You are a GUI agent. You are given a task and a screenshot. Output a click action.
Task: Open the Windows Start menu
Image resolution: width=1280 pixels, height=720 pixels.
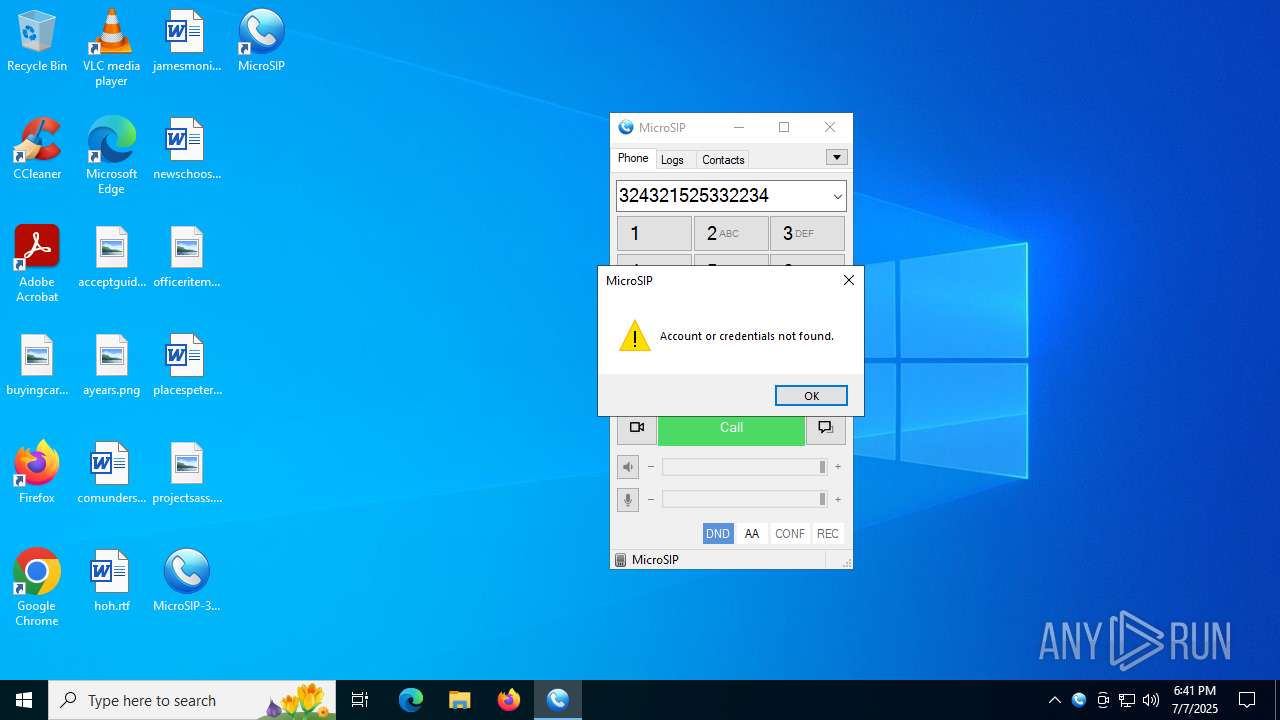(x=24, y=700)
